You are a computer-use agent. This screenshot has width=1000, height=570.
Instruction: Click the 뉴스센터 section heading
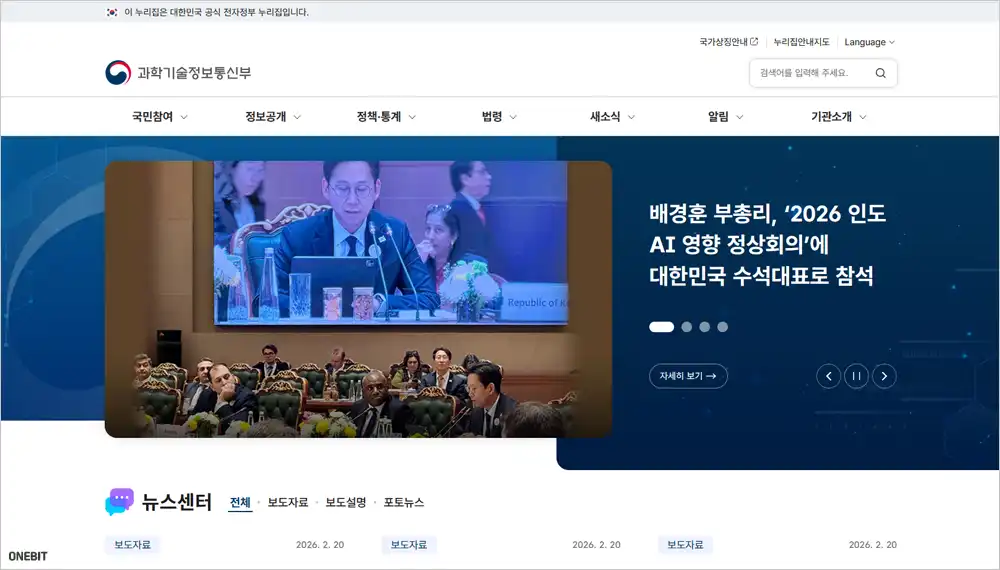click(x=177, y=502)
